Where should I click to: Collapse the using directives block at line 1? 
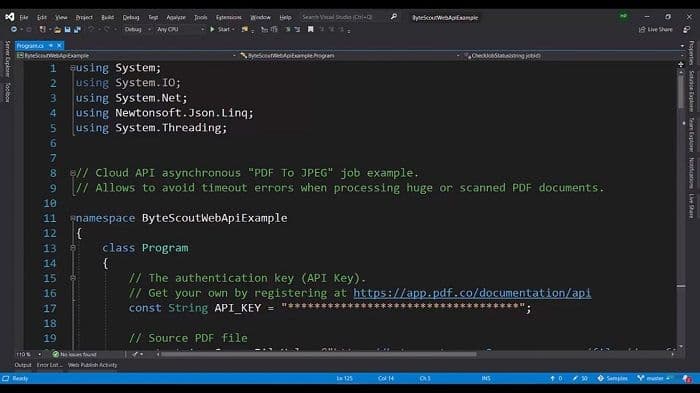(x=73, y=68)
